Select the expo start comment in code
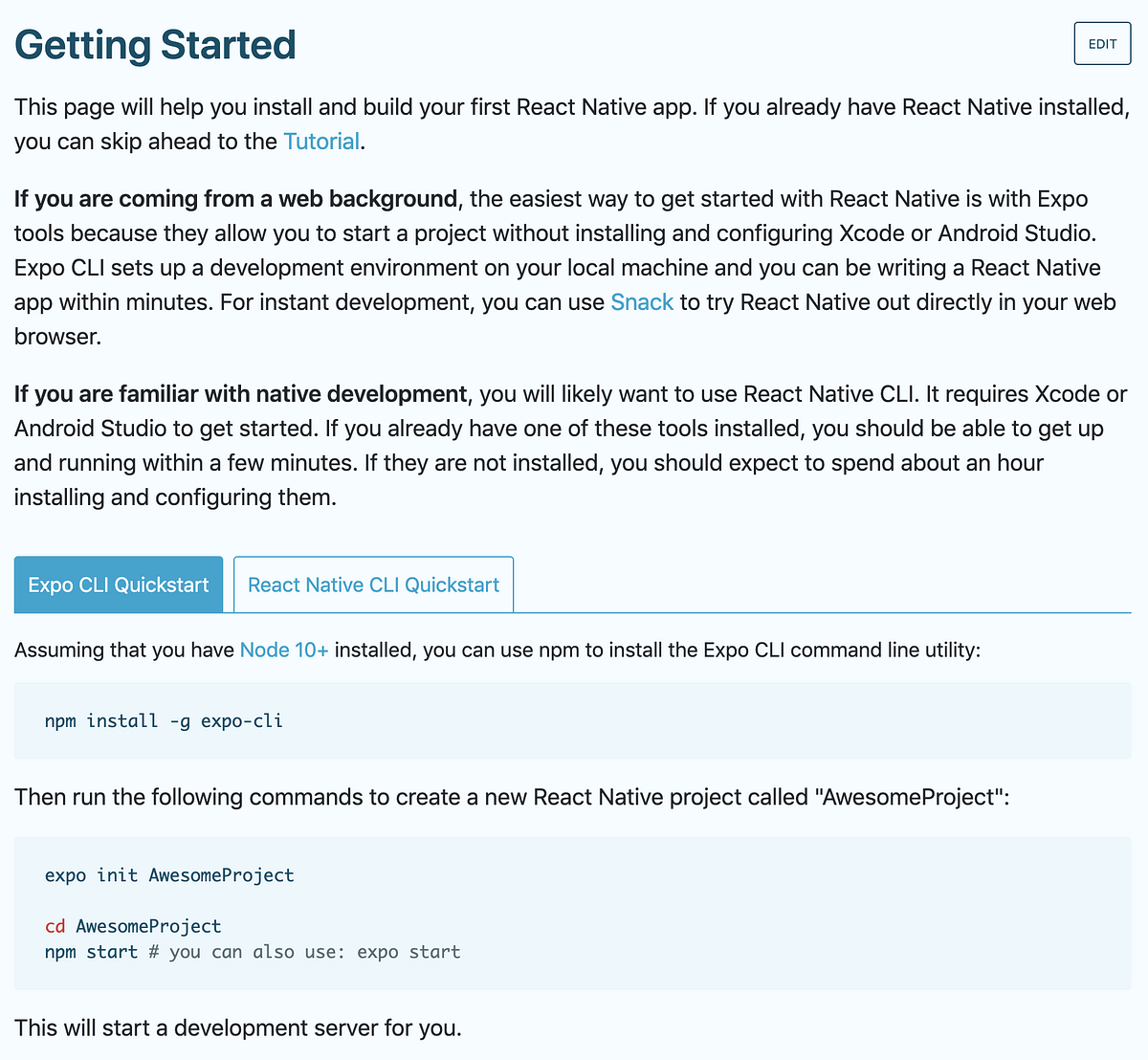This screenshot has height=1060, width=1148. (408, 951)
